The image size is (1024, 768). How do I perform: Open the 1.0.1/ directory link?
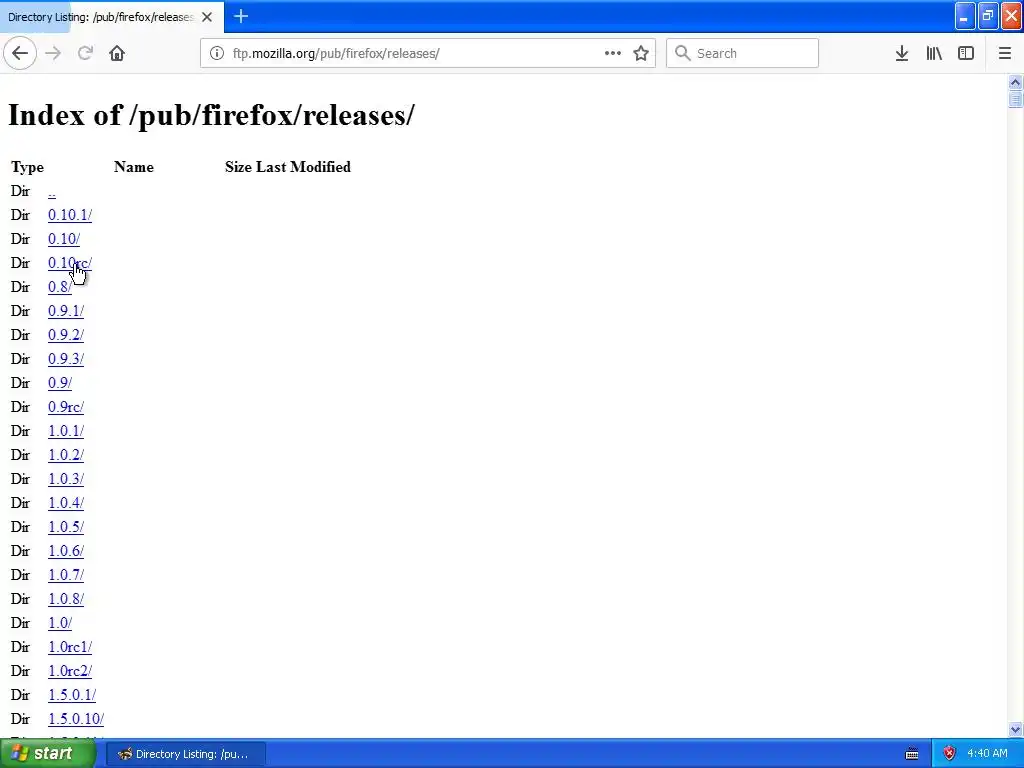tap(66, 431)
